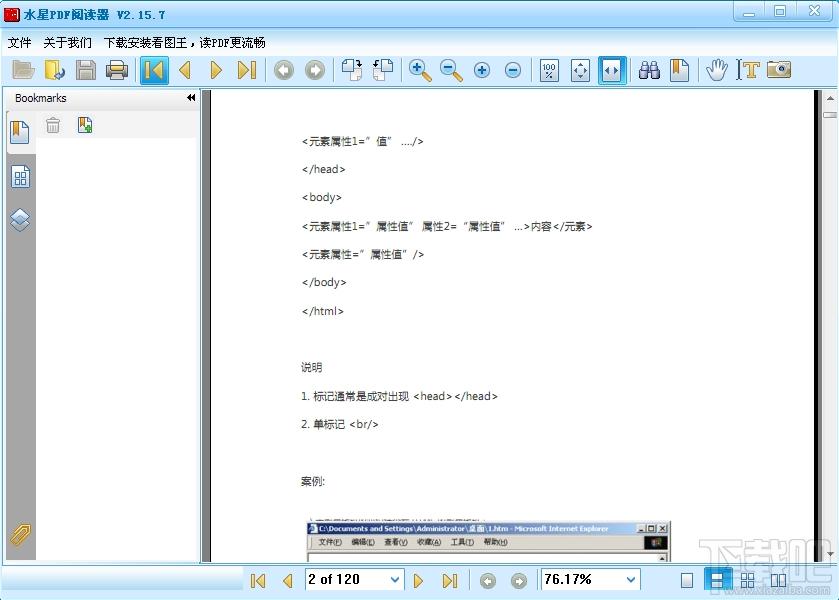Go to first page in bottom bar

tap(258, 581)
